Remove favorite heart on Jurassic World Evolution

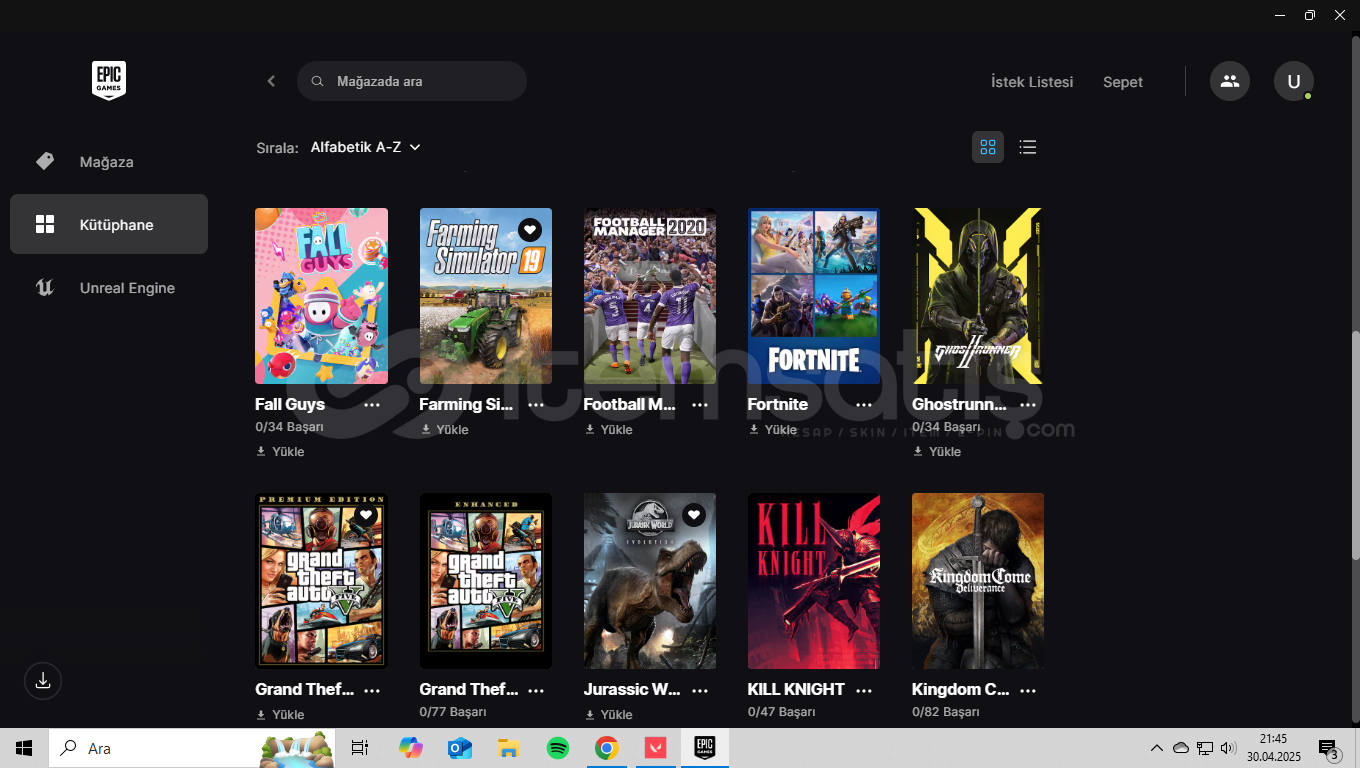click(x=694, y=515)
